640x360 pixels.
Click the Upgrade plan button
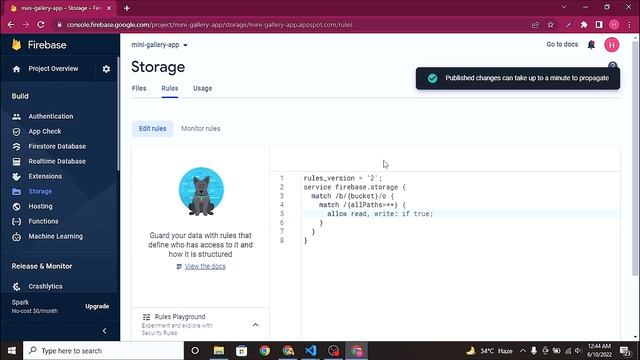[97, 307]
